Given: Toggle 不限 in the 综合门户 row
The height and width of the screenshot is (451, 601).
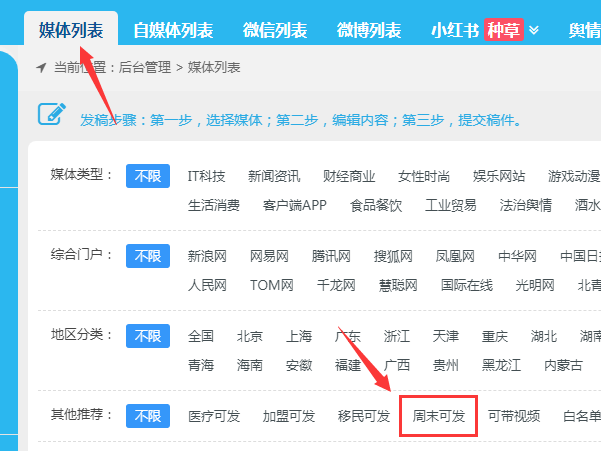Looking at the screenshot, I should (148, 256).
